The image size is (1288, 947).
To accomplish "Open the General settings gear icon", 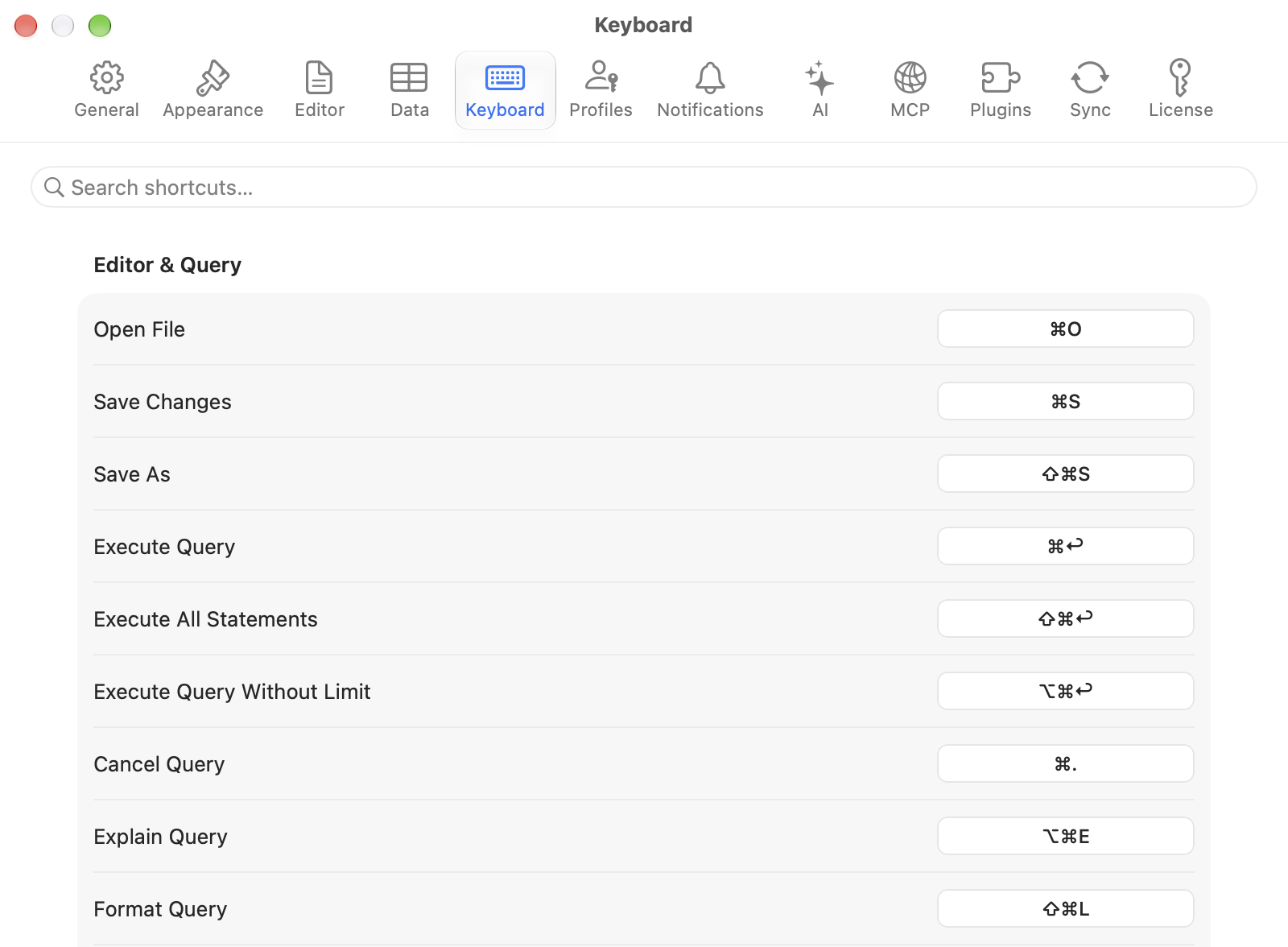I will click(x=106, y=78).
